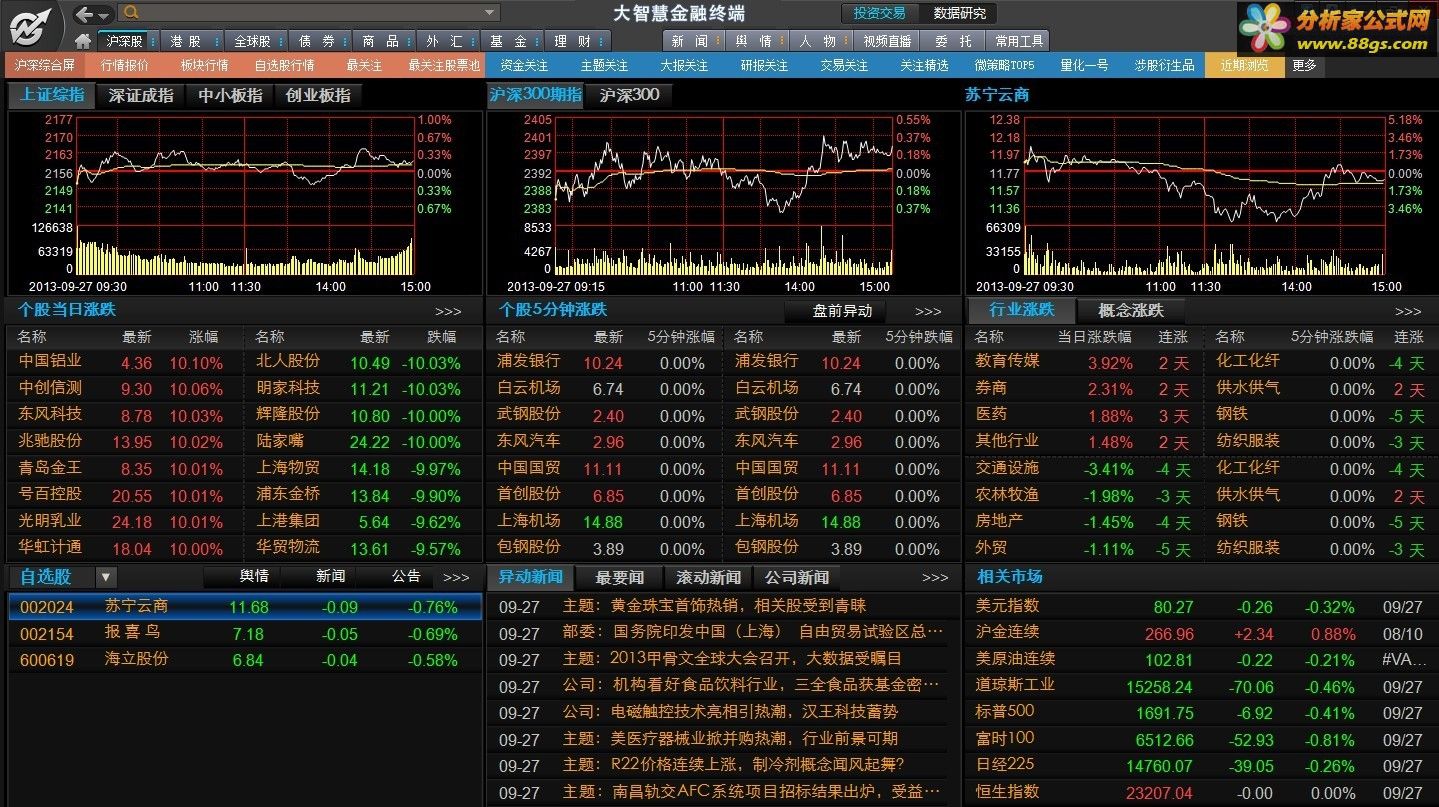The height and width of the screenshot is (807, 1439).
Task: Switch to 数据研究 mode
Action: click(960, 13)
